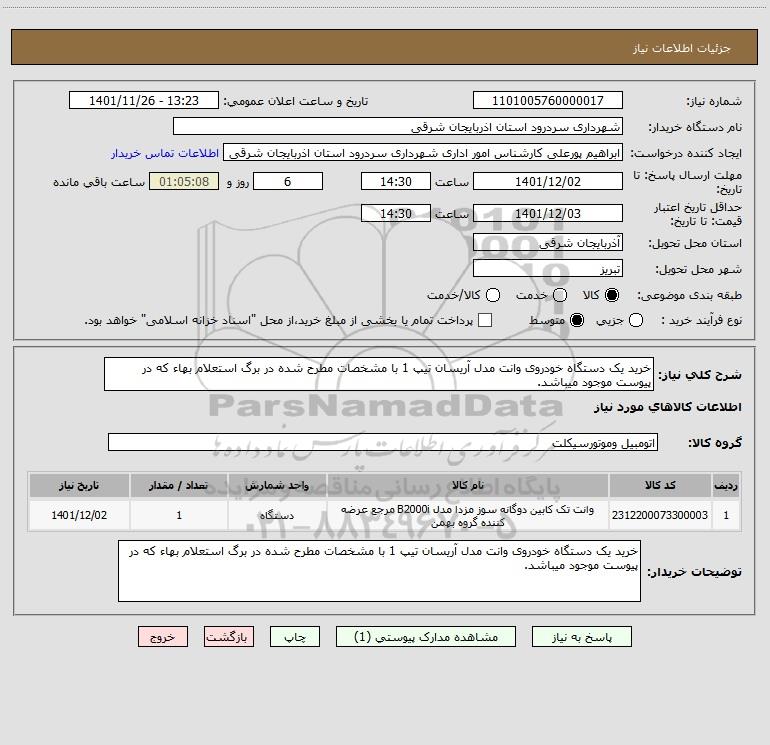Click the response deadline date 1401/12/02 field

(x=548, y=181)
